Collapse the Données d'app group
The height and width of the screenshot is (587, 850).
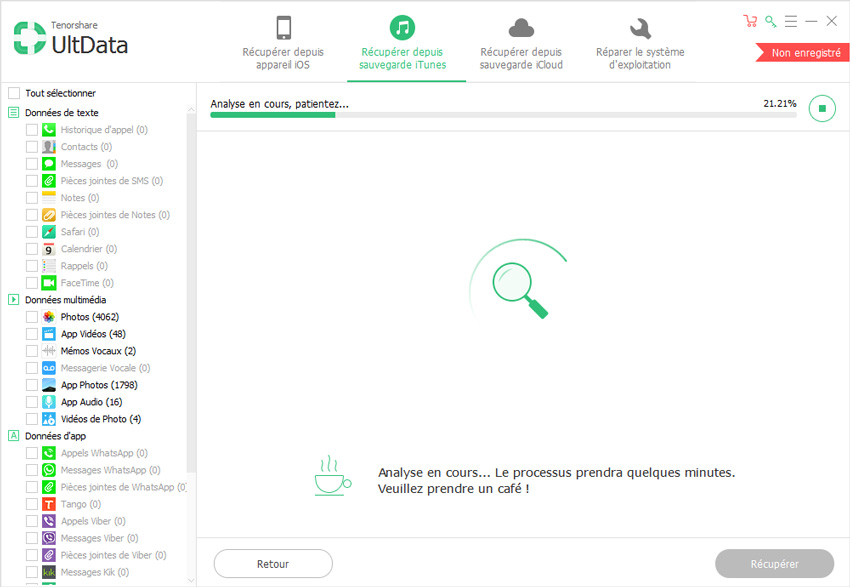coord(14,436)
